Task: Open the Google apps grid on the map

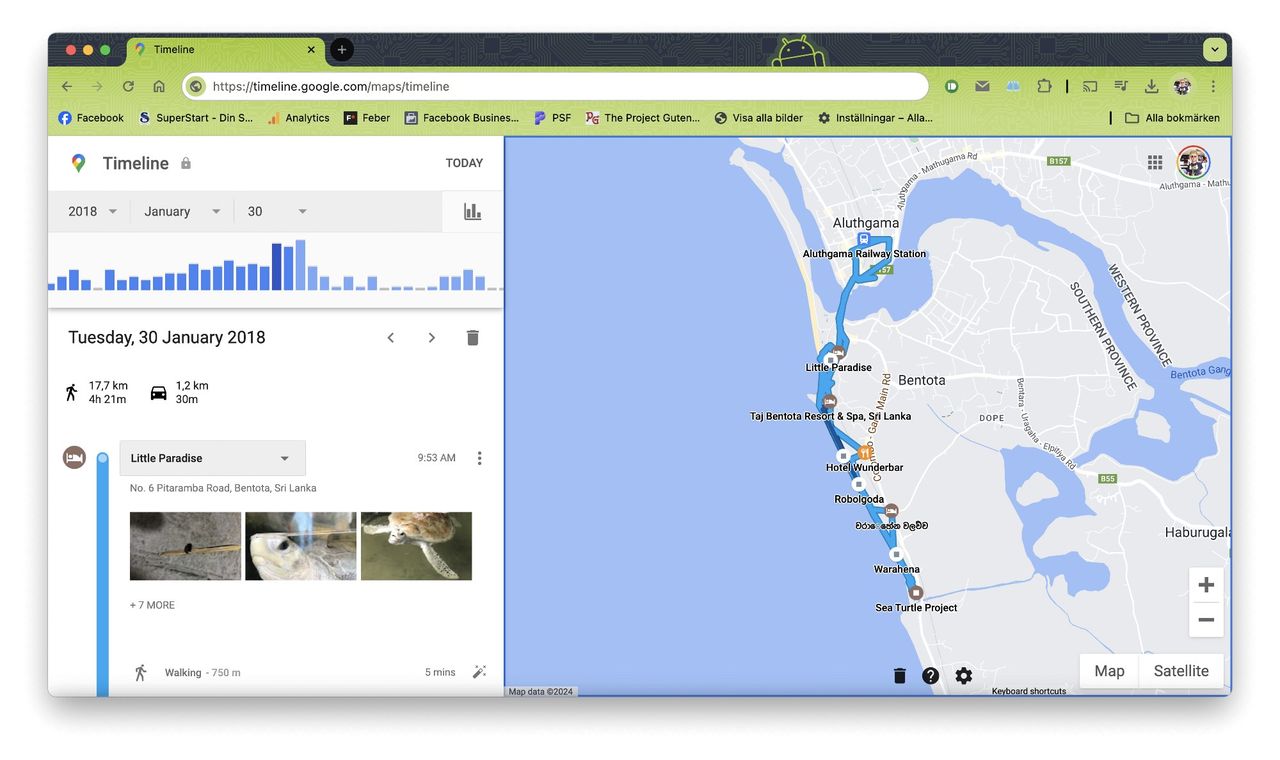Action: coord(1154,161)
